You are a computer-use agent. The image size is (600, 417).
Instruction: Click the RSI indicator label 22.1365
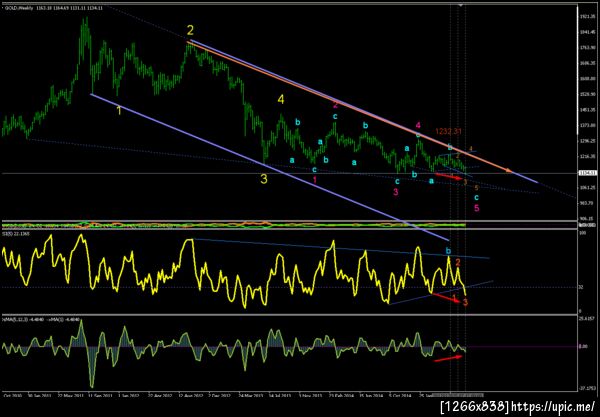tap(15, 233)
